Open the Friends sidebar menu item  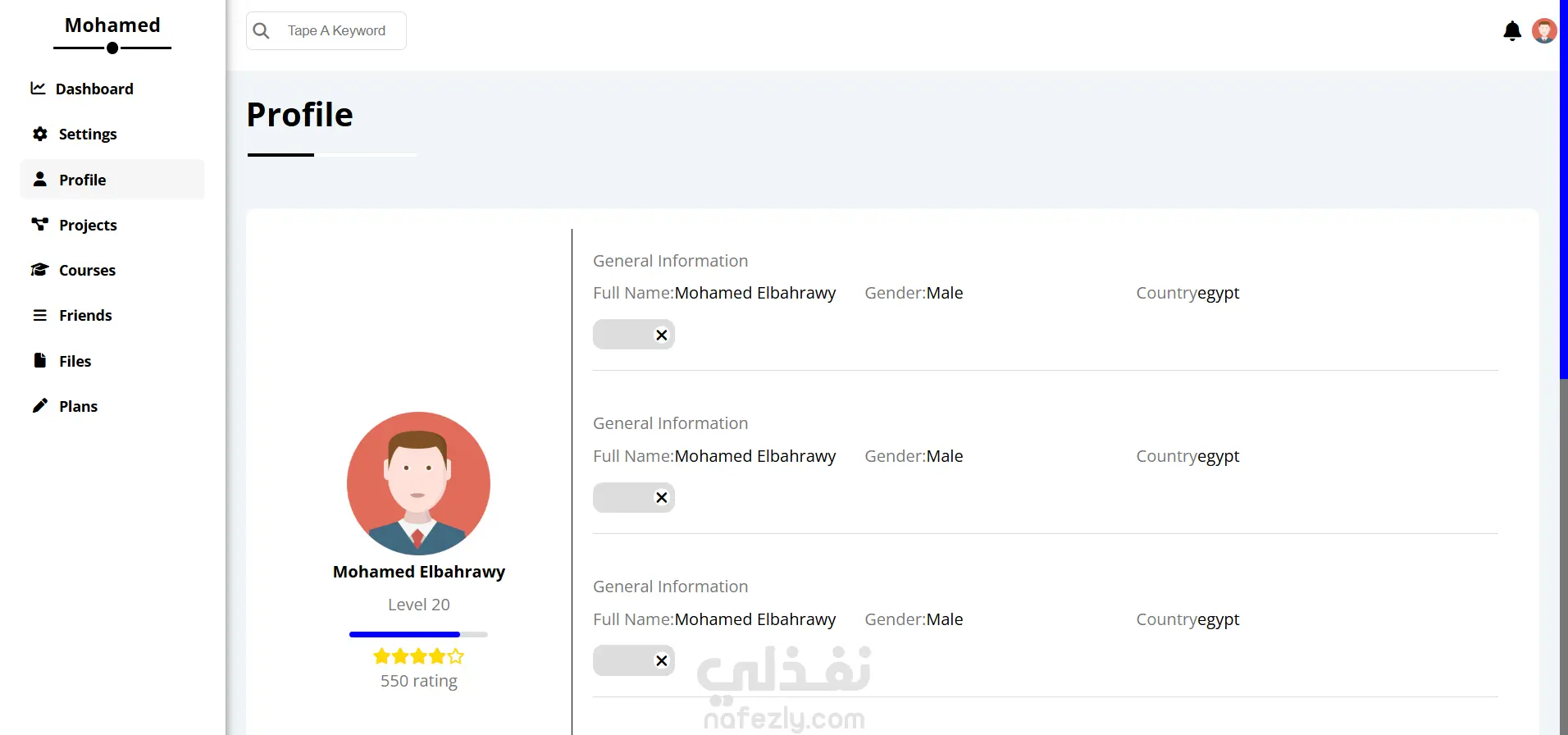tap(85, 316)
